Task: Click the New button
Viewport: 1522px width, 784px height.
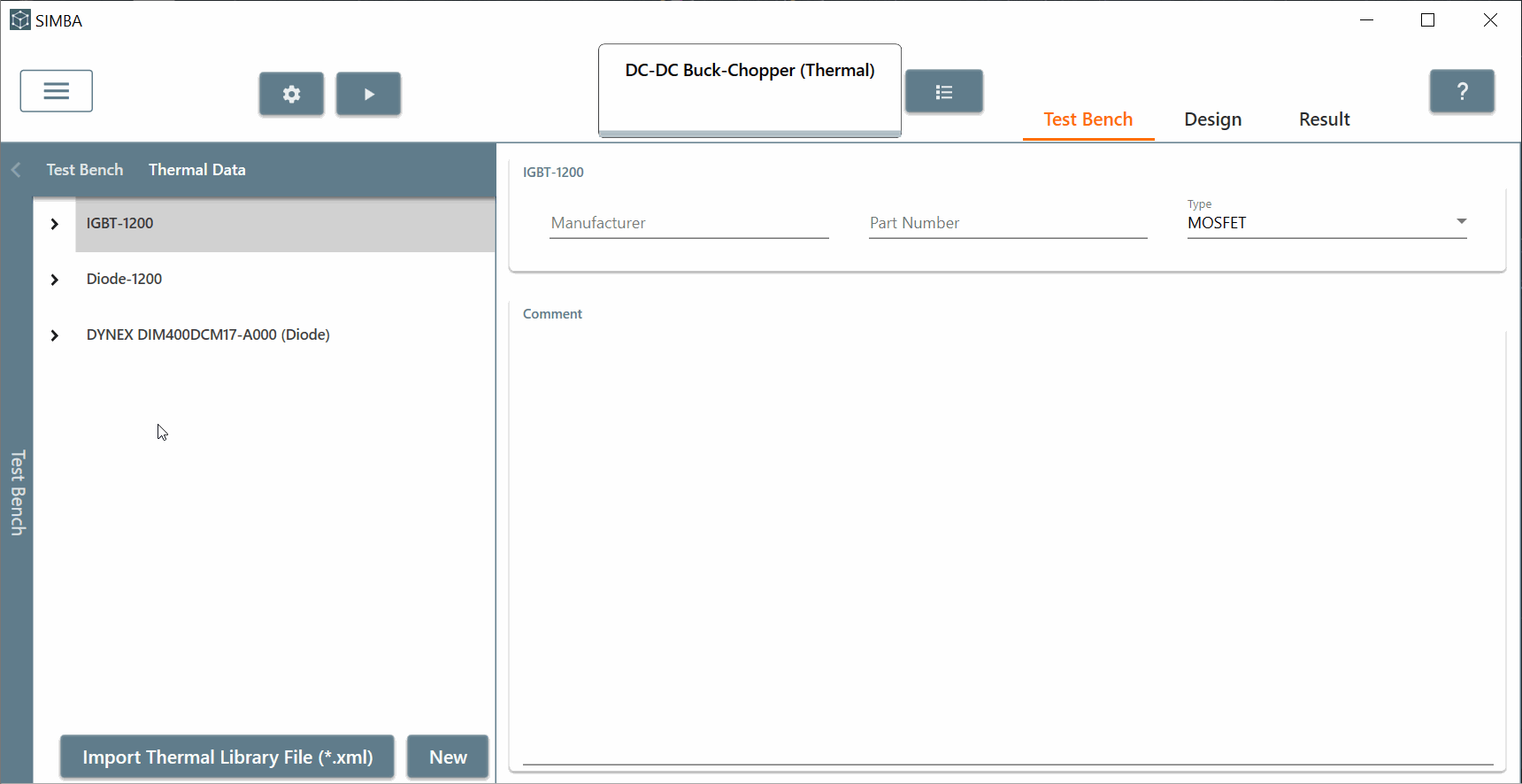Action: [x=448, y=757]
